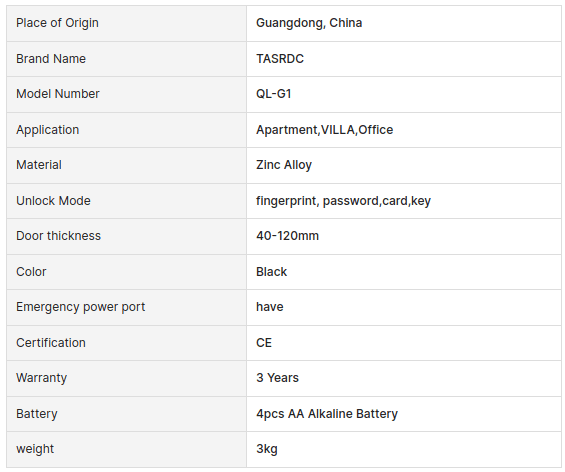Click the Emergency power port label
The height and width of the screenshot is (472, 565).
coord(80,307)
